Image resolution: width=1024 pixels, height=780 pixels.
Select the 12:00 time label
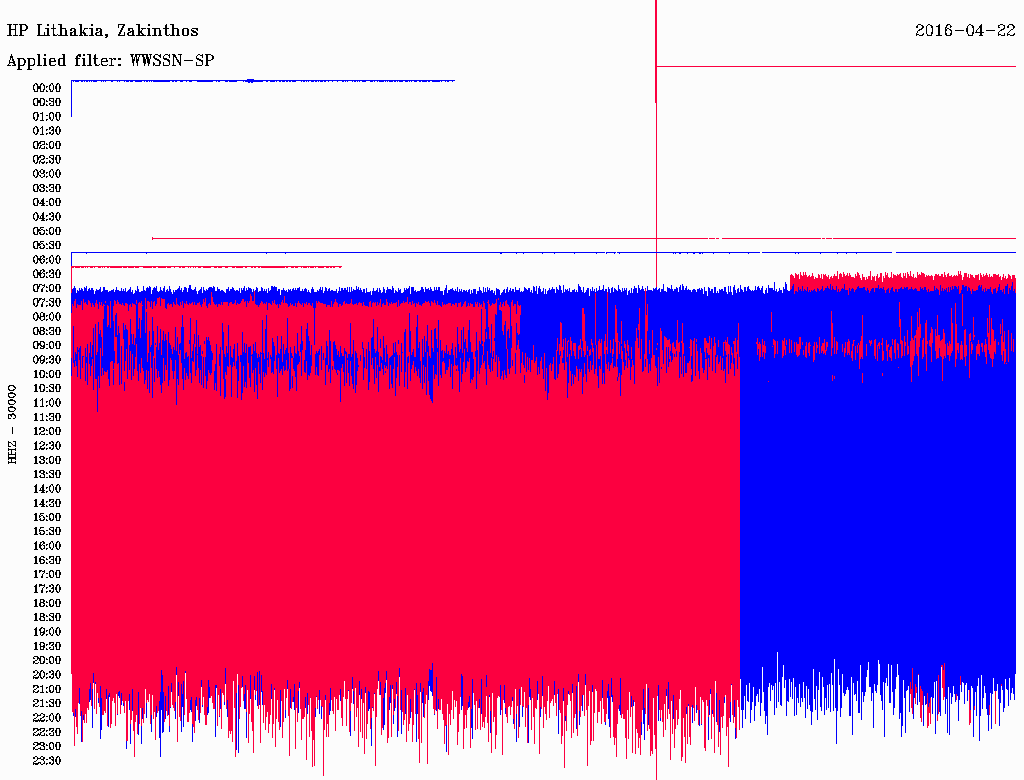point(47,431)
